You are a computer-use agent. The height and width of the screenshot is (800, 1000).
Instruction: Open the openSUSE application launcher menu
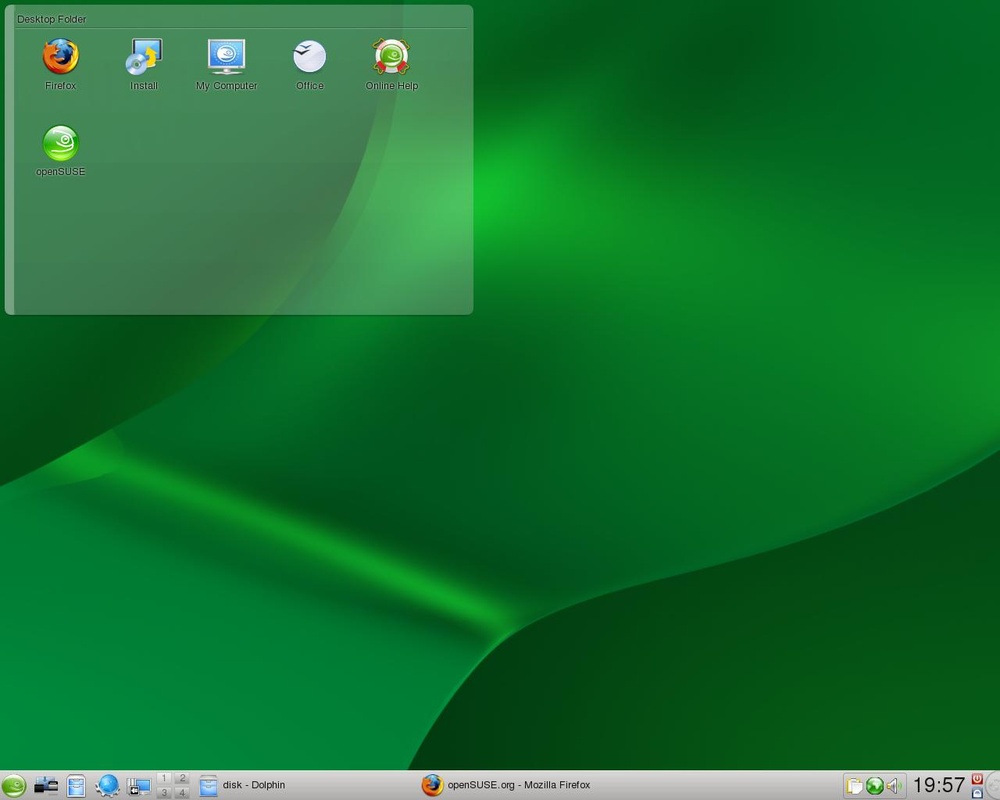pyautogui.click(x=13, y=785)
